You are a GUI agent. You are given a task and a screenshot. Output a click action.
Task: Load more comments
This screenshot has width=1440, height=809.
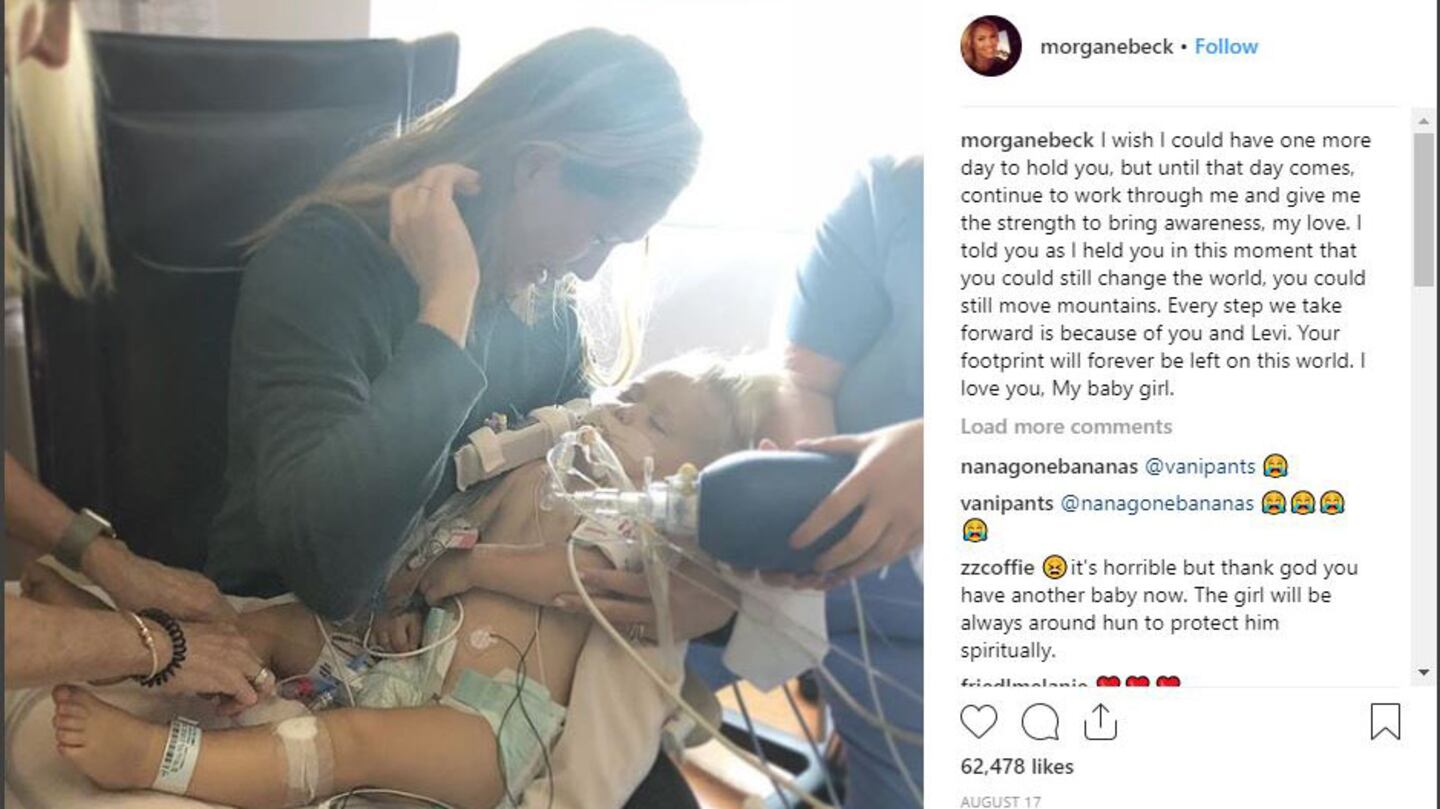[1066, 426]
